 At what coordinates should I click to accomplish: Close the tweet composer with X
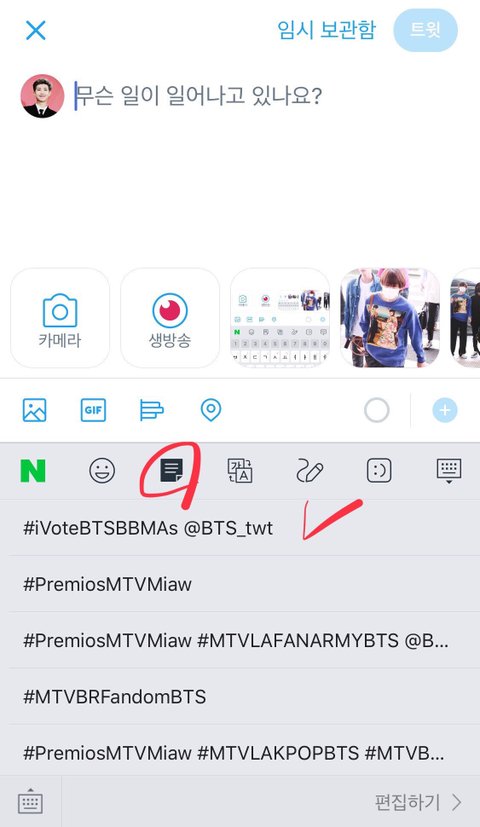tap(36, 31)
